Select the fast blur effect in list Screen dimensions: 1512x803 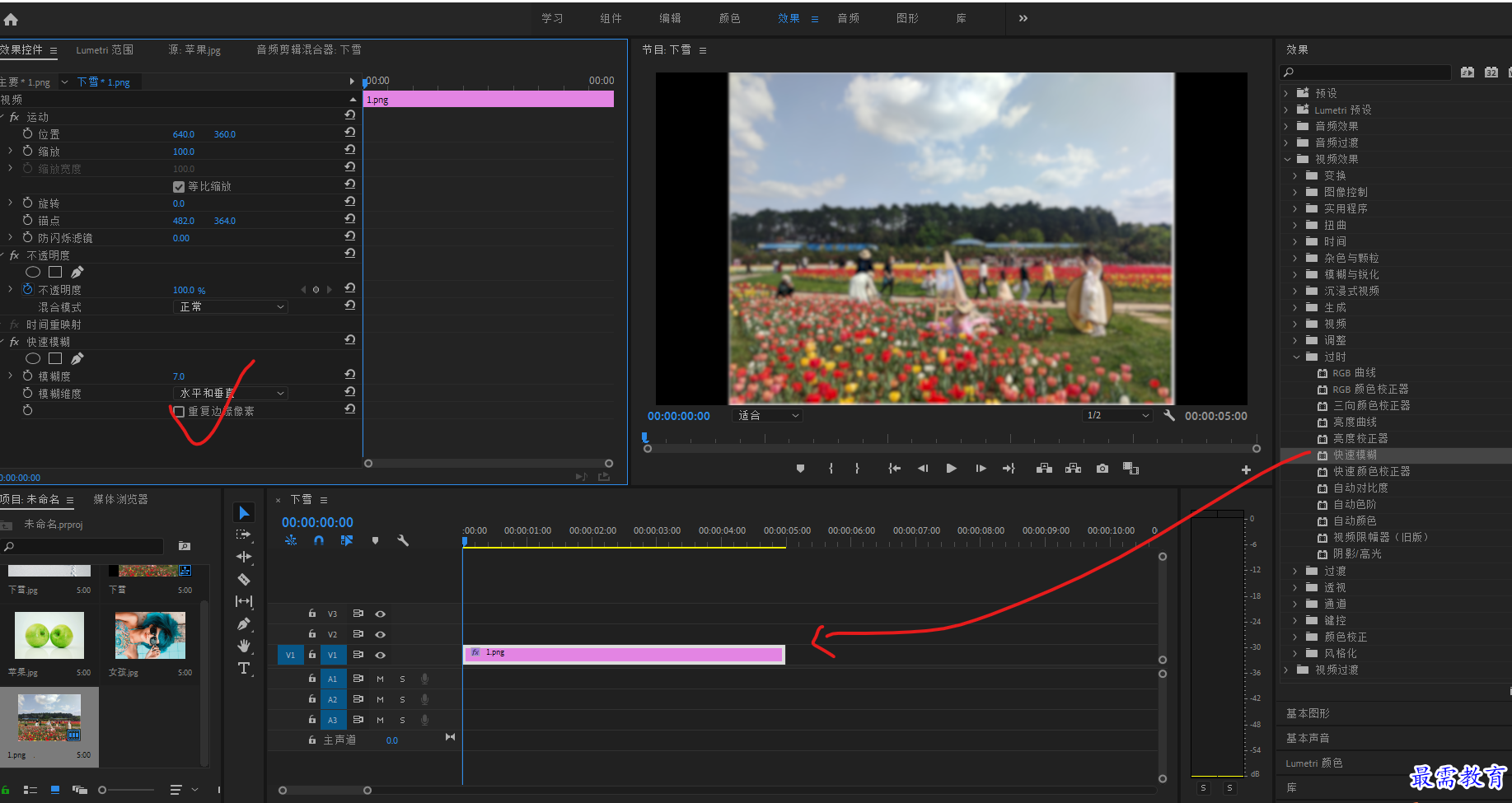pos(1355,455)
